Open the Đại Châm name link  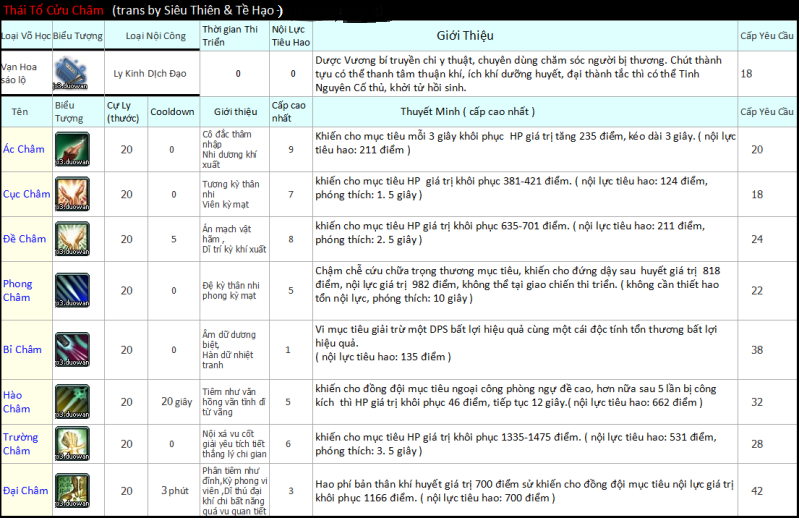pyautogui.click(x=25, y=490)
